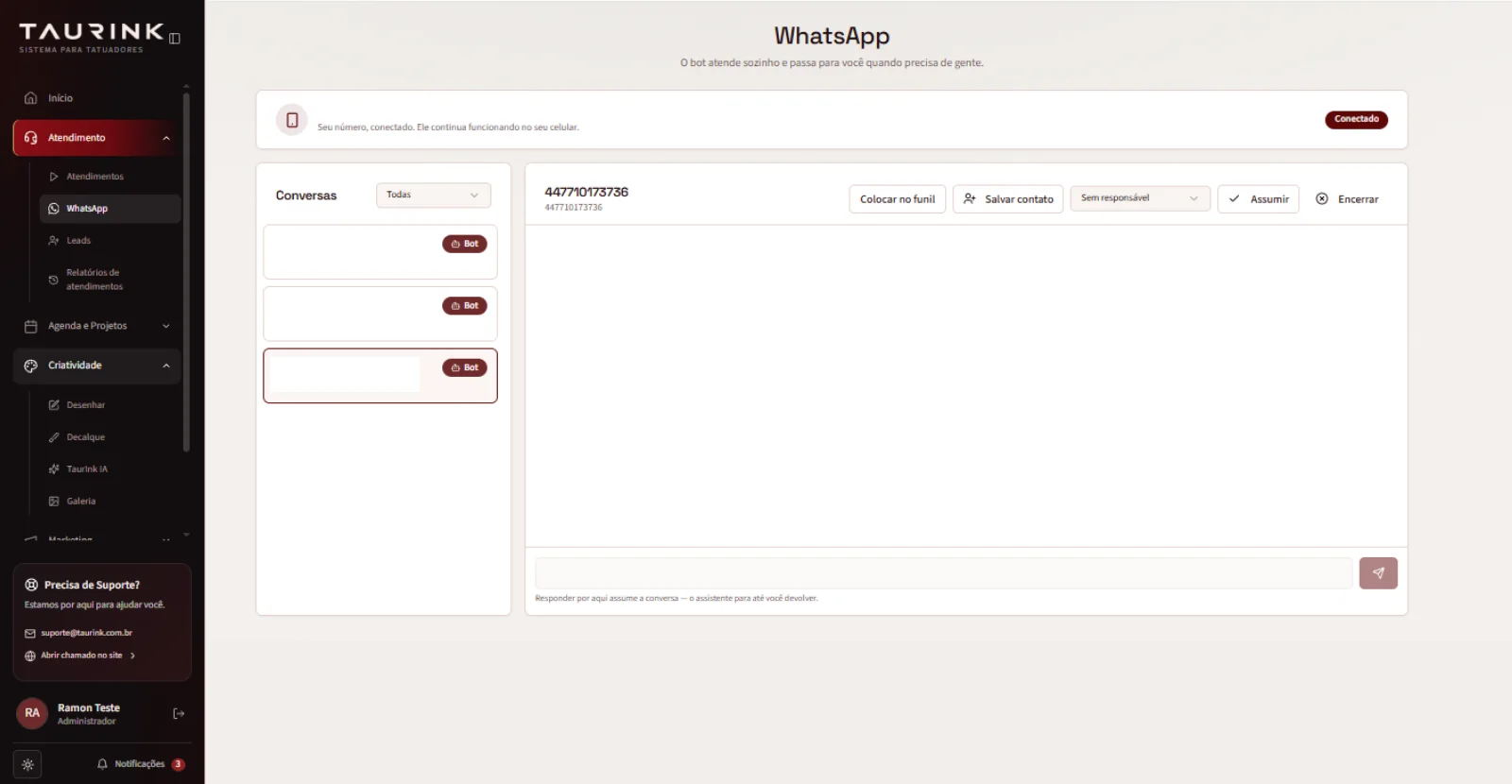This screenshot has height=784, width=1512.
Task: Launch Taurink IA
Action: [x=110, y=469]
